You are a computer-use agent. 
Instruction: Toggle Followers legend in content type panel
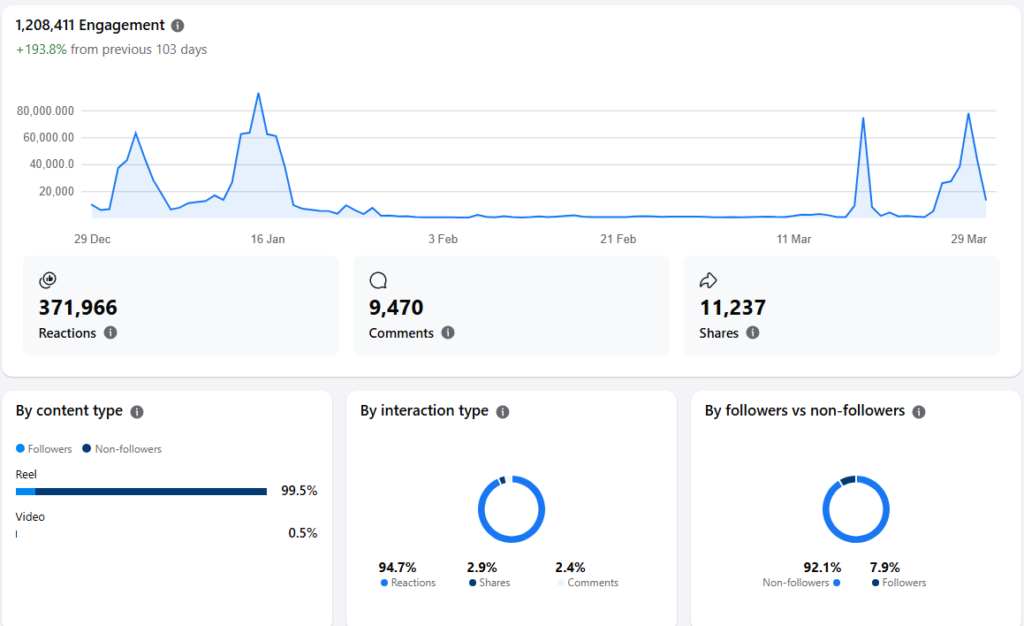point(43,449)
